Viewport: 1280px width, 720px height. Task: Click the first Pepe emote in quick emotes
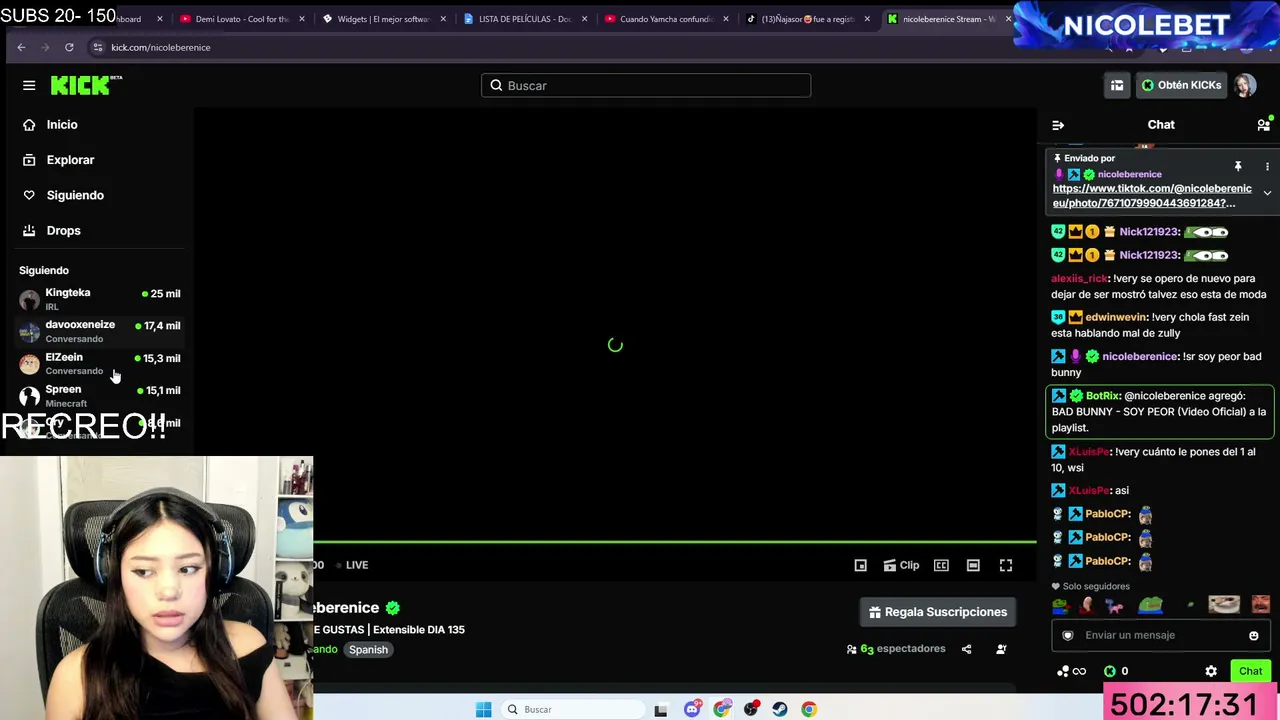coord(1060,605)
